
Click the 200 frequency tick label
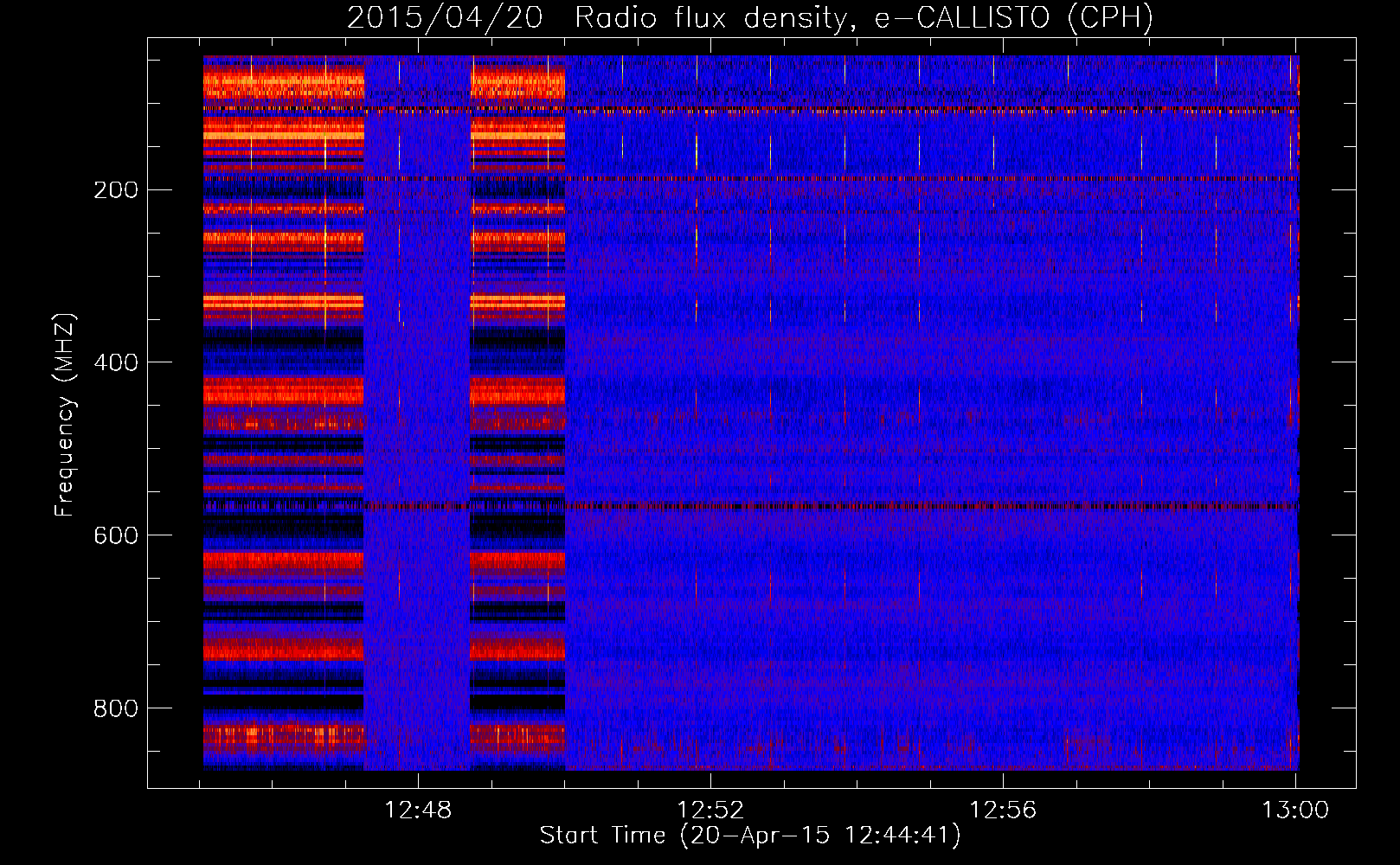[116, 190]
